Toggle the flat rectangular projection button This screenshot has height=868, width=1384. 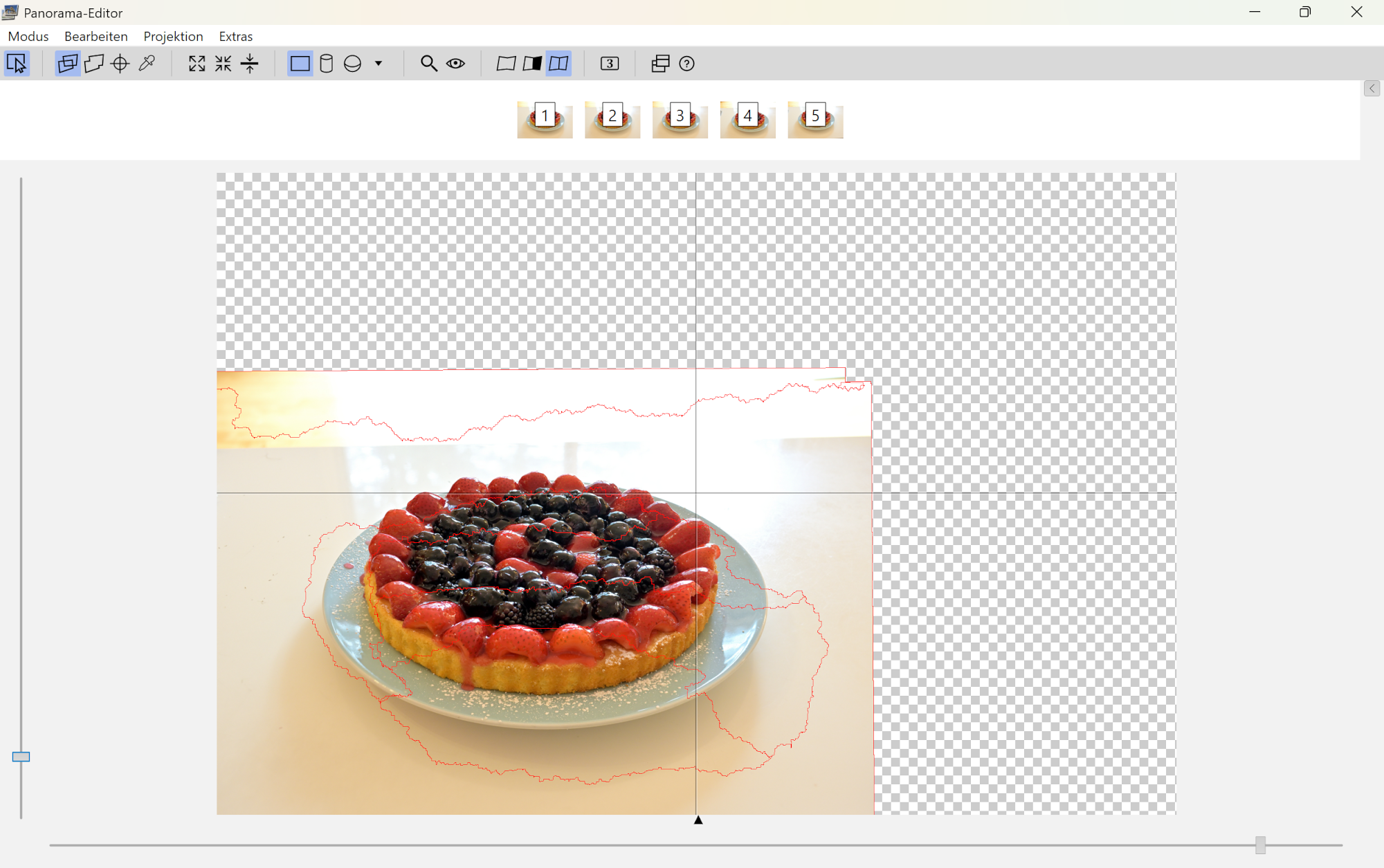[300, 64]
